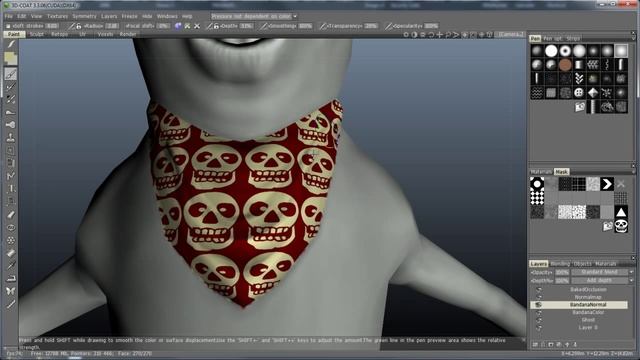Screen dimensions: 640x360
Task: Open the add-pen folder icon in Pen panel
Action: click(x=580, y=107)
